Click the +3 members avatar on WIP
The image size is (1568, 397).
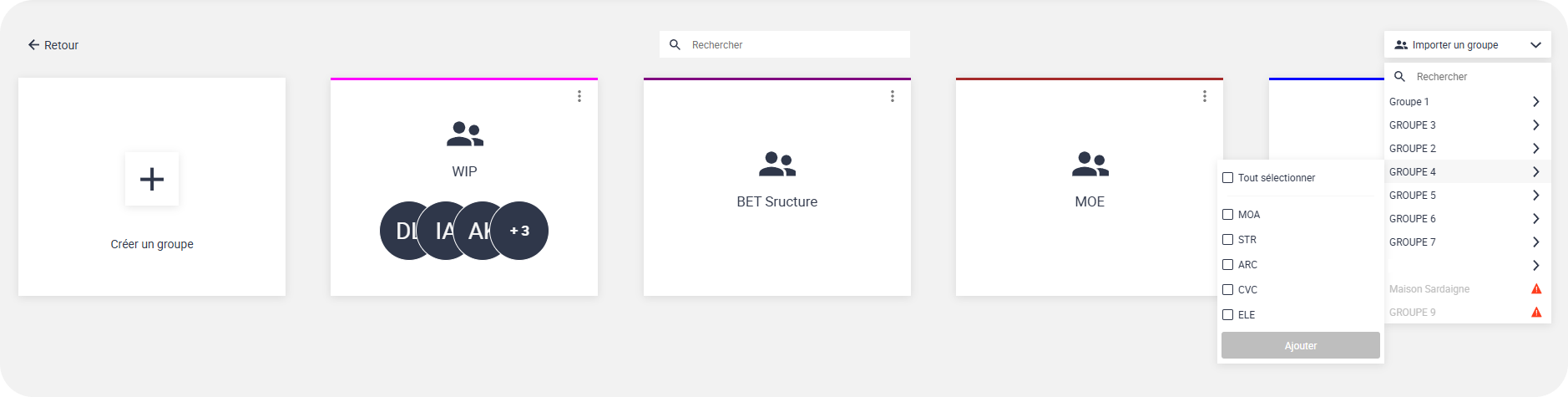[x=519, y=231]
